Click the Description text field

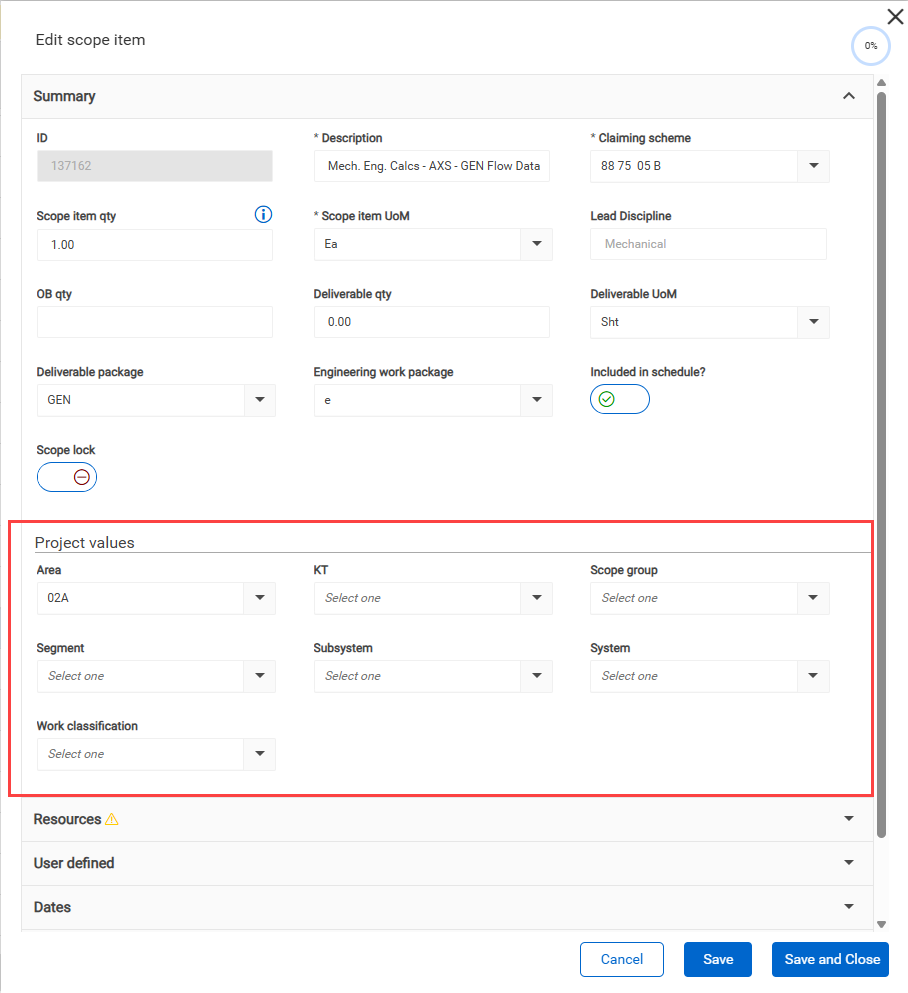point(432,166)
